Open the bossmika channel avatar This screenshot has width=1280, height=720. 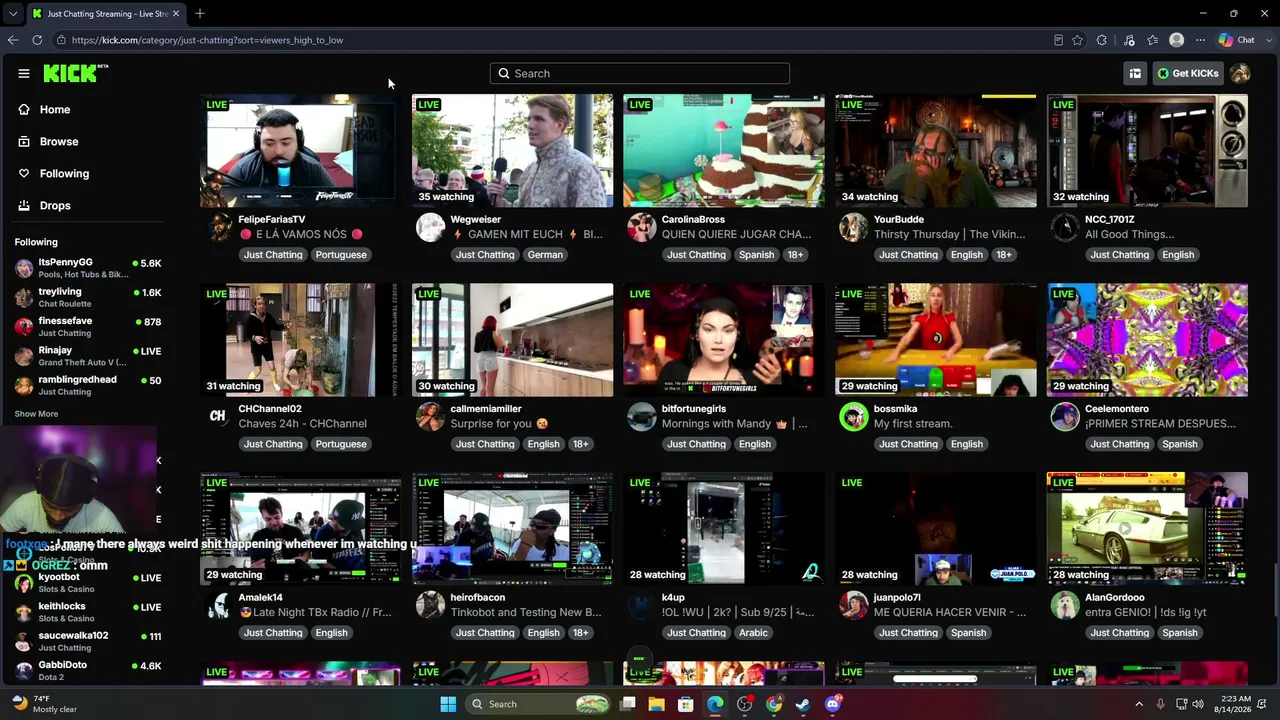tap(854, 417)
